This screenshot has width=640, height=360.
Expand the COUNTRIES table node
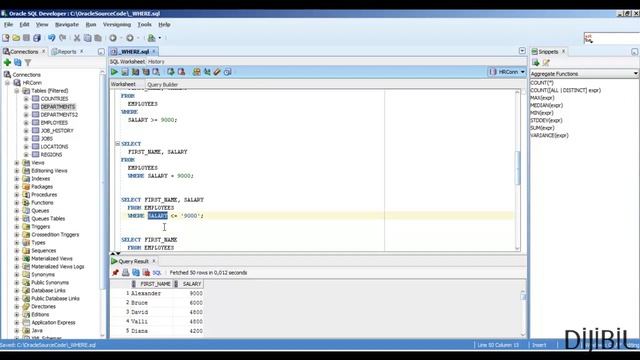(x=26, y=99)
